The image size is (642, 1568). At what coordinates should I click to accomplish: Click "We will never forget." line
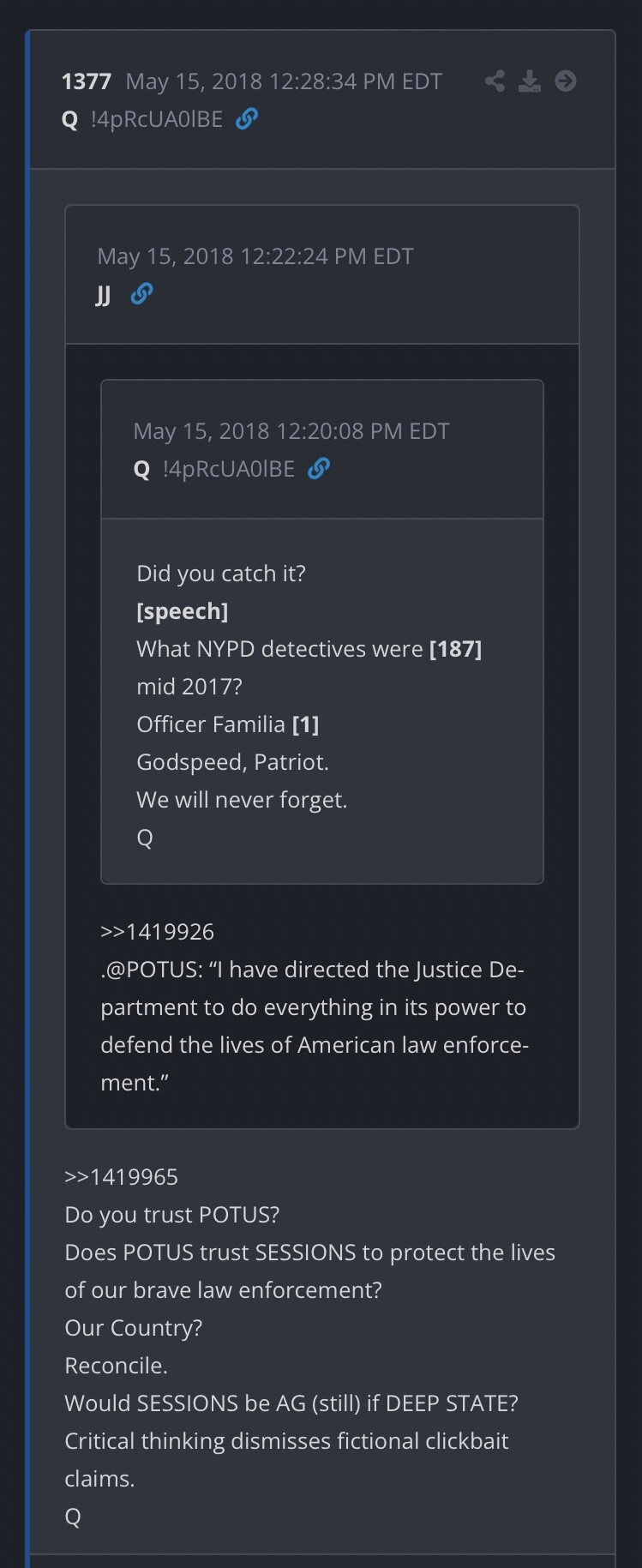click(242, 800)
